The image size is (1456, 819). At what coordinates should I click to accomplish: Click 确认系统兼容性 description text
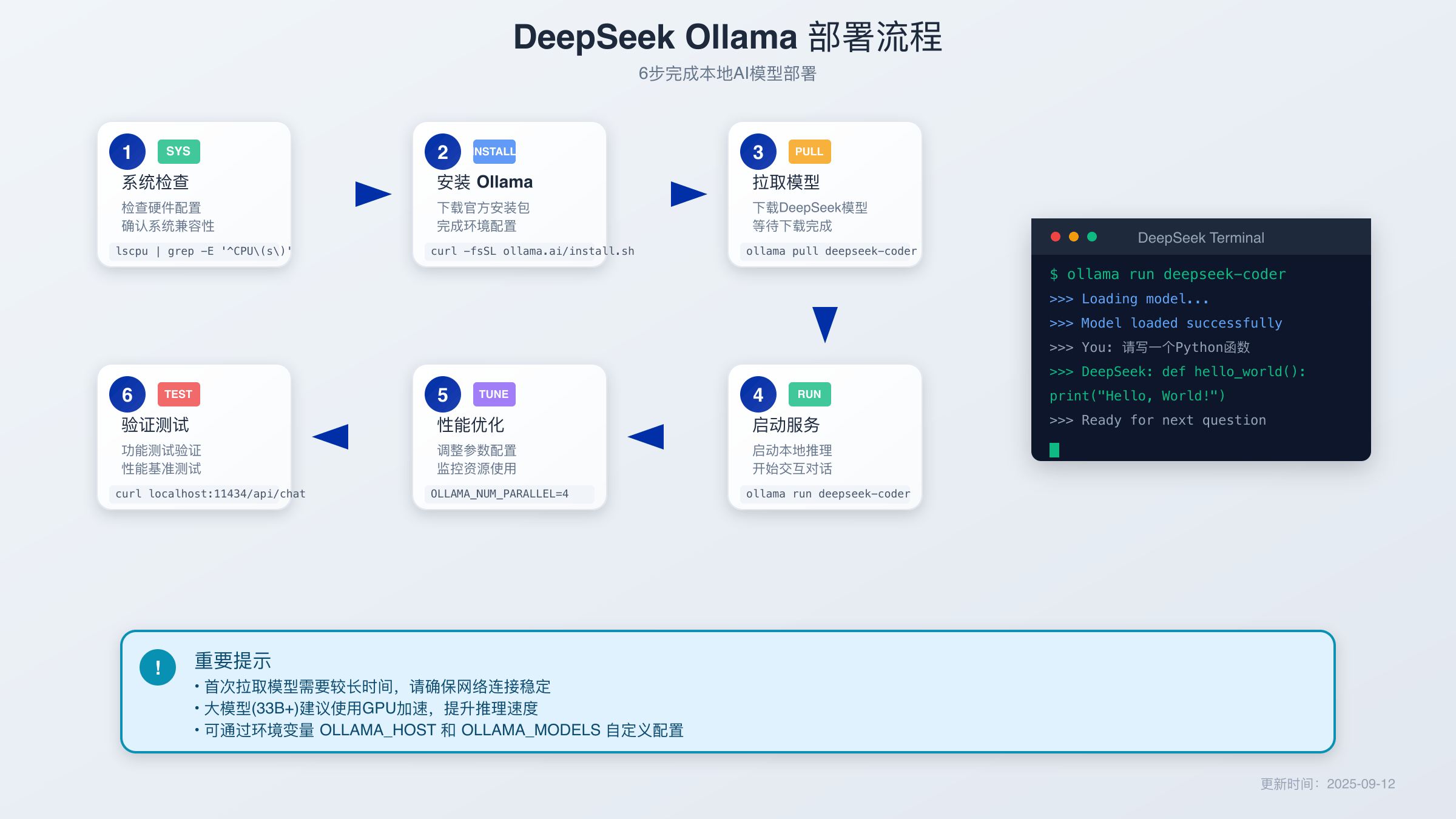pyautogui.click(x=168, y=226)
